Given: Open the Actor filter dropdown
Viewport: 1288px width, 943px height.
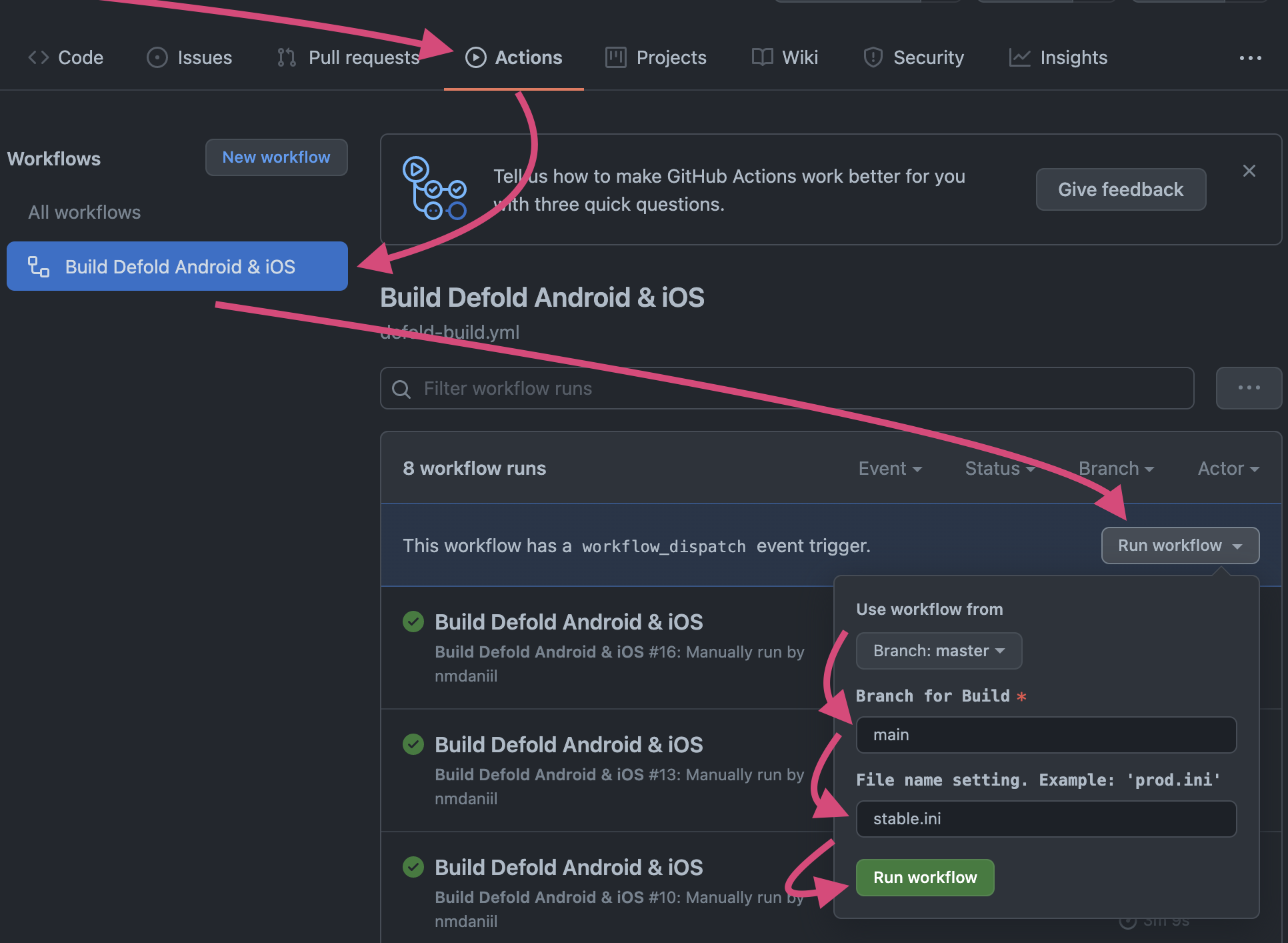Looking at the screenshot, I should coord(1228,468).
